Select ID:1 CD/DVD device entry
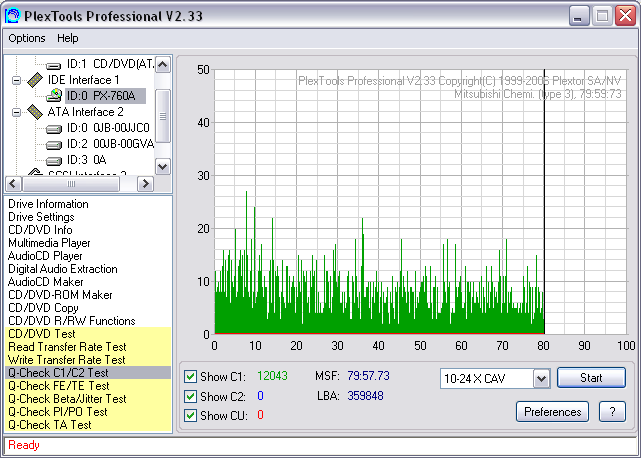The image size is (641, 458). point(110,64)
